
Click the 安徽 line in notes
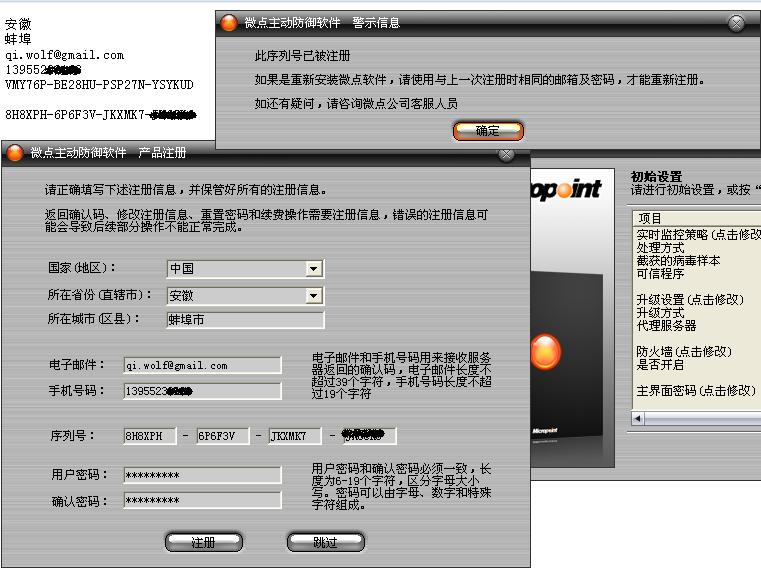[x=18, y=24]
